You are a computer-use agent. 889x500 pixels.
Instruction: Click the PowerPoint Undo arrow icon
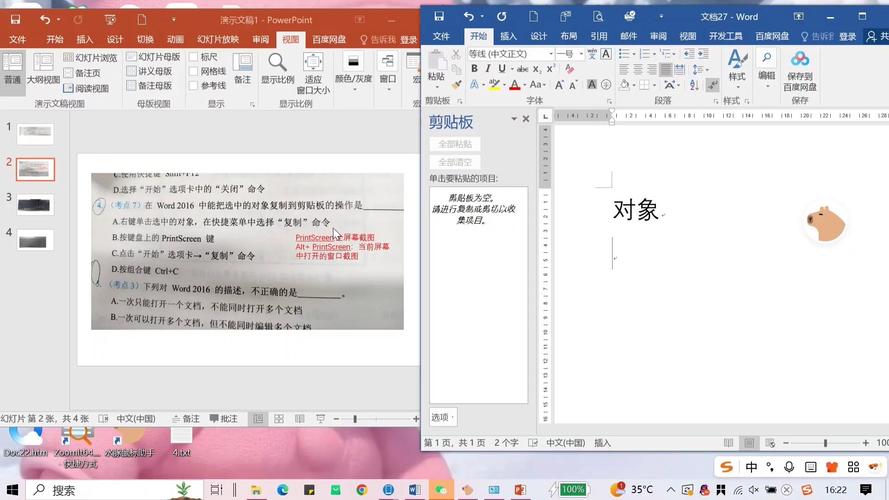pyautogui.click(x=44, y=19)
